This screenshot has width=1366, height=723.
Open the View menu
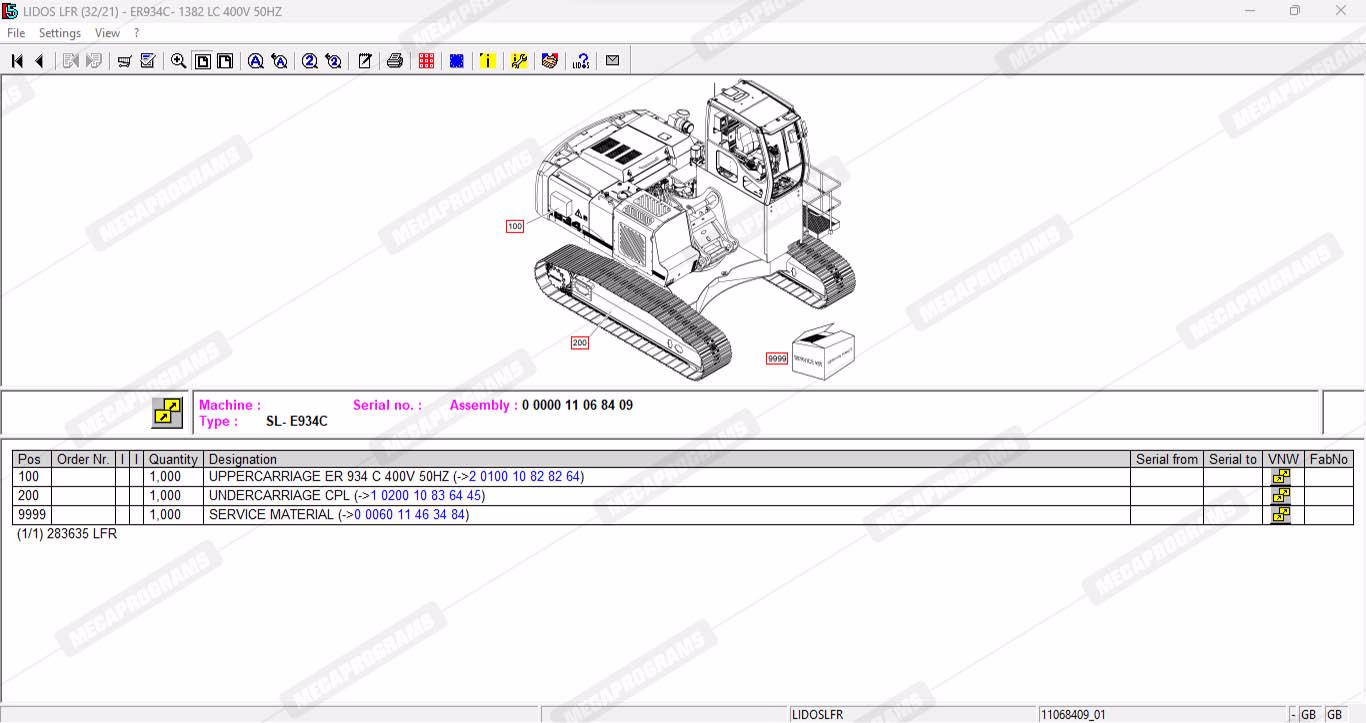(107, 33)
